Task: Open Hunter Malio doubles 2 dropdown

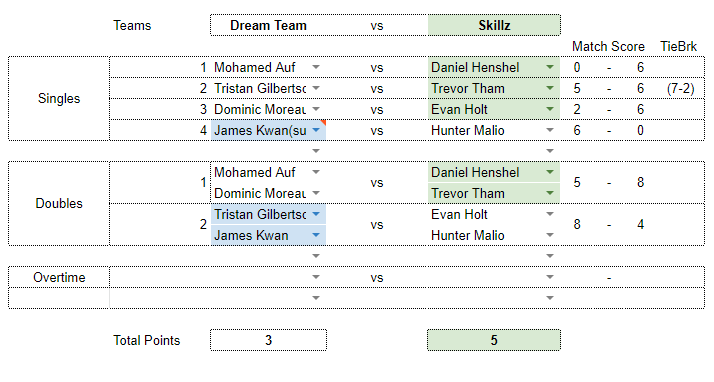Action: tap(550, 235)
